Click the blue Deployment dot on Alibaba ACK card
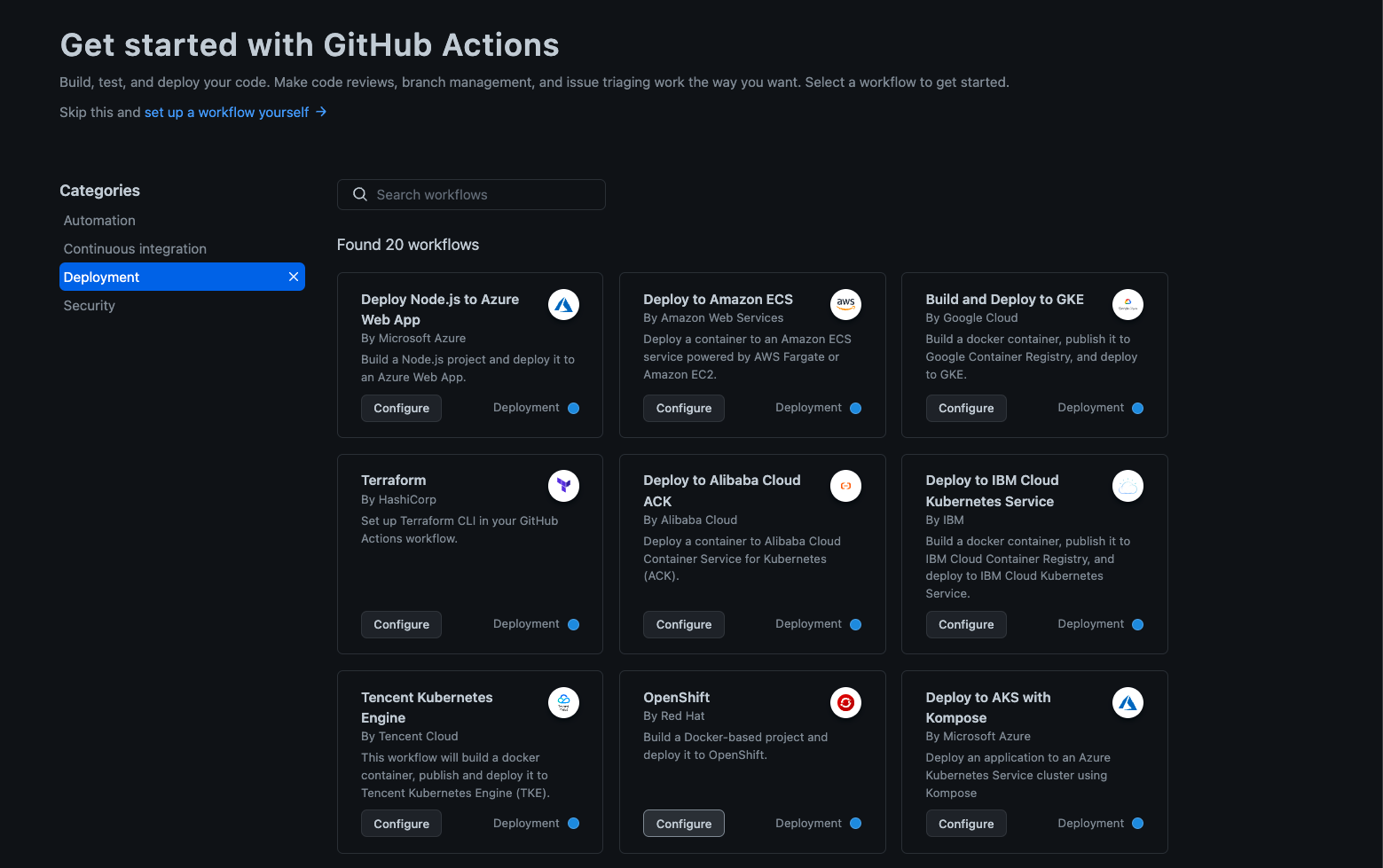The image size is (1383, 868). (x=855, y=625)
